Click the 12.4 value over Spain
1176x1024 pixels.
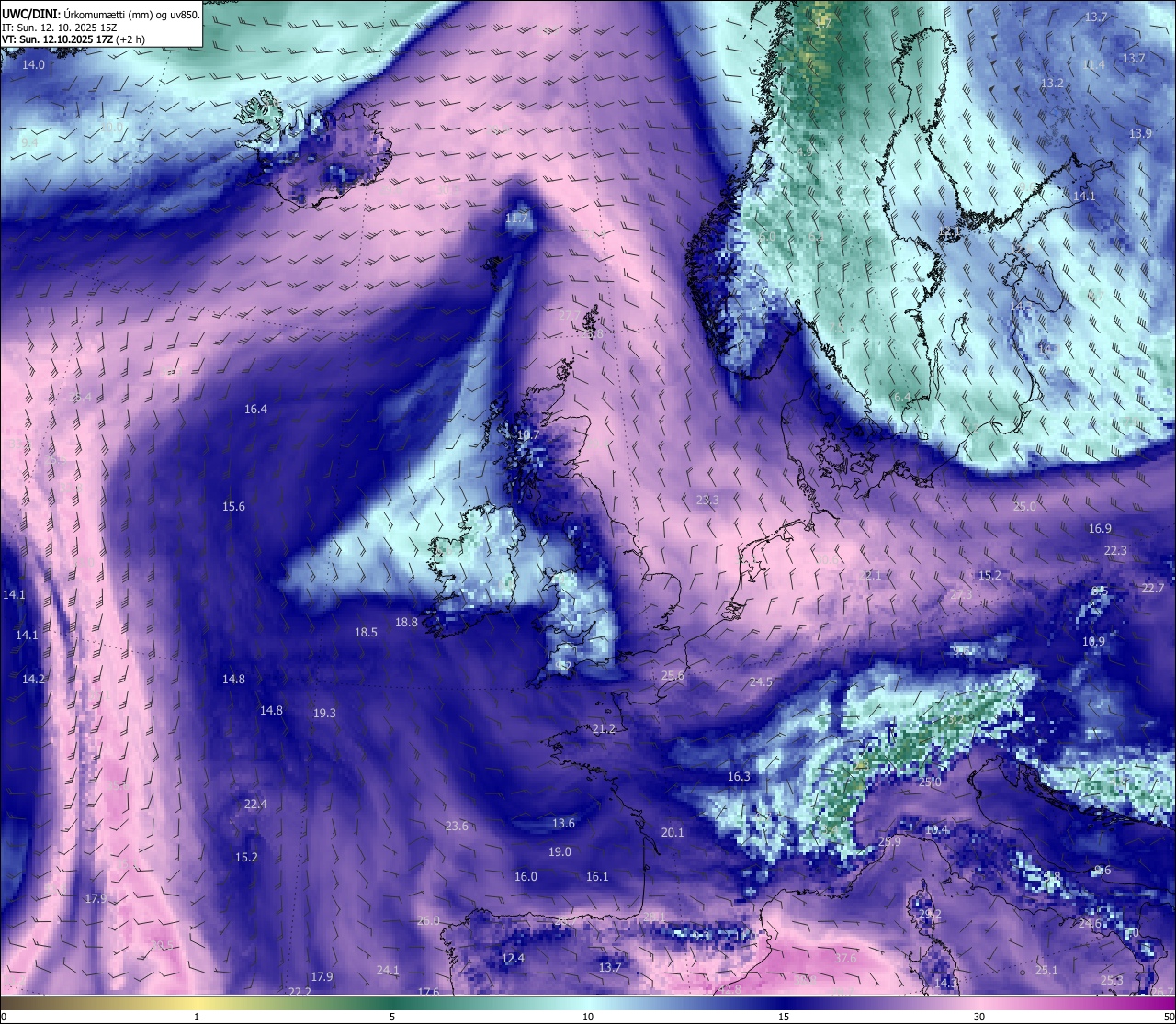513,959
